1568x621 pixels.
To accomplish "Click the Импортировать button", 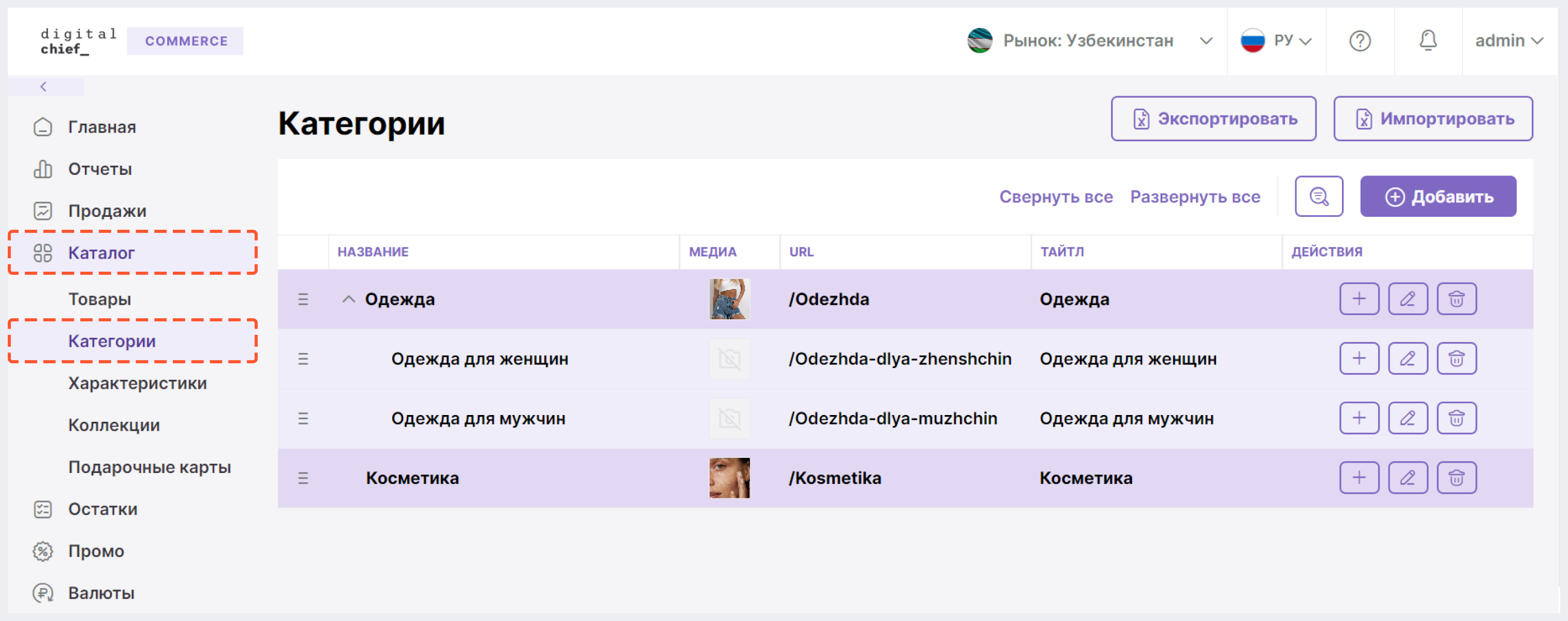I will 1433,119.
